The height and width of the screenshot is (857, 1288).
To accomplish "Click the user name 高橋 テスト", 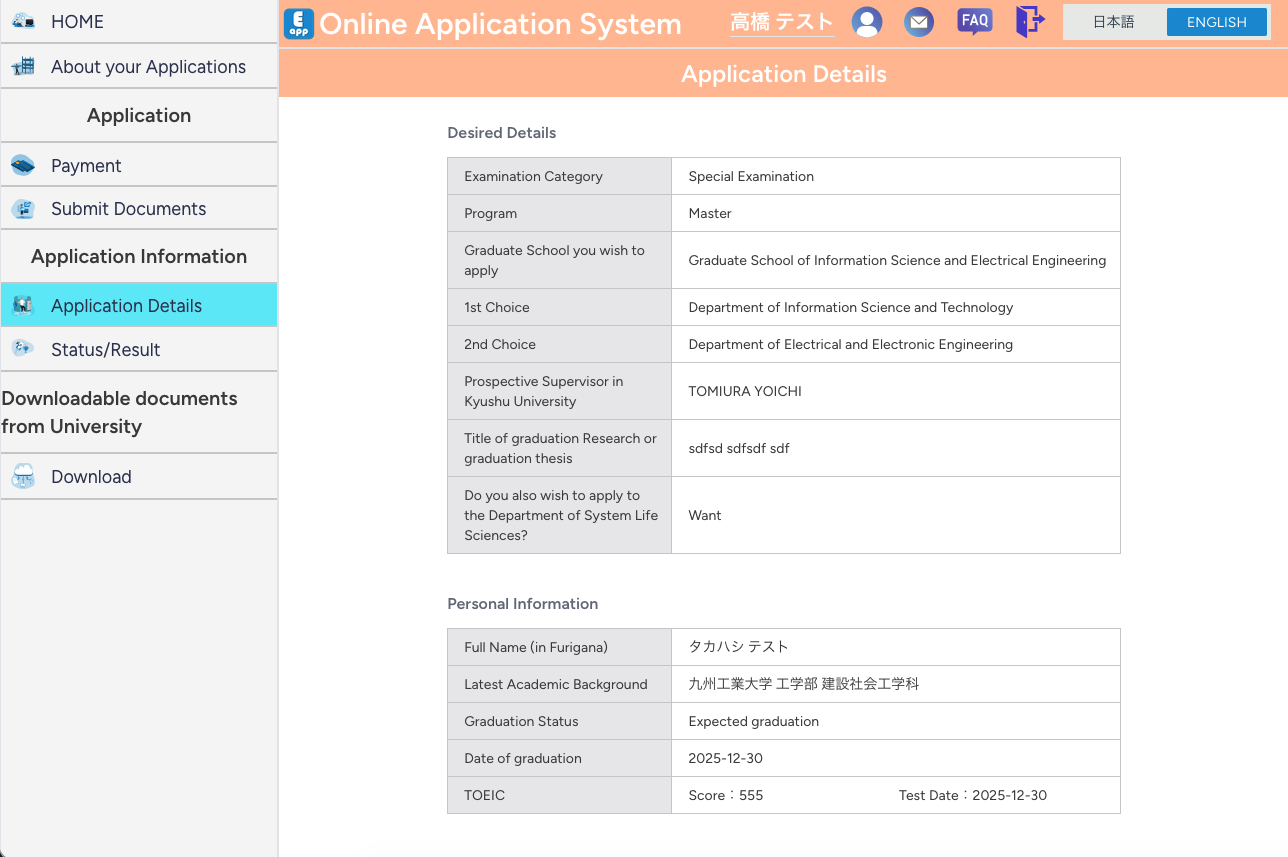I will 782,22.
